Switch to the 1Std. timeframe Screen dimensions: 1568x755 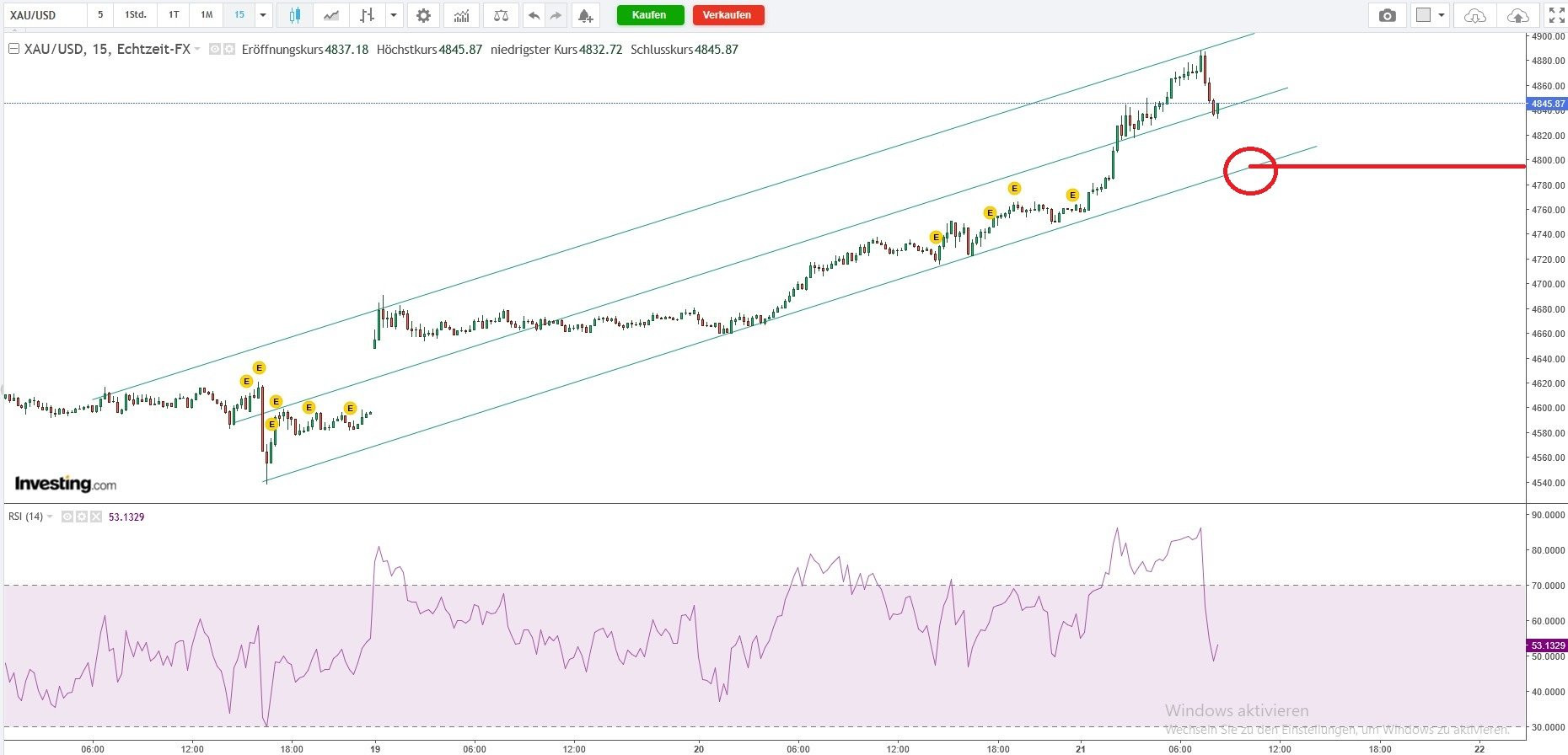click(135, 15)
